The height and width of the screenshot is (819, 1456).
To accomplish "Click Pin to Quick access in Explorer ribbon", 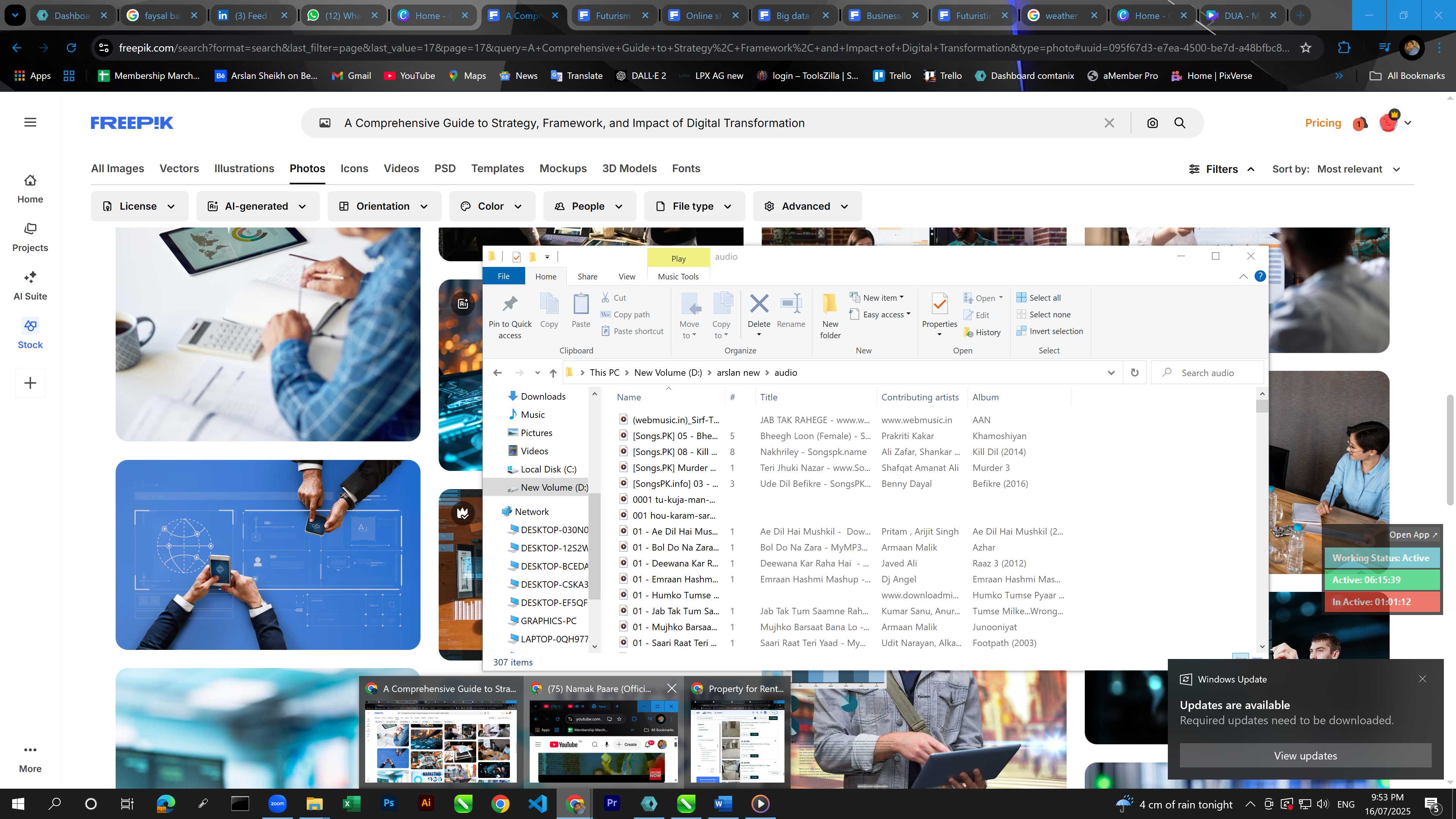I will (x=510, y=317).
